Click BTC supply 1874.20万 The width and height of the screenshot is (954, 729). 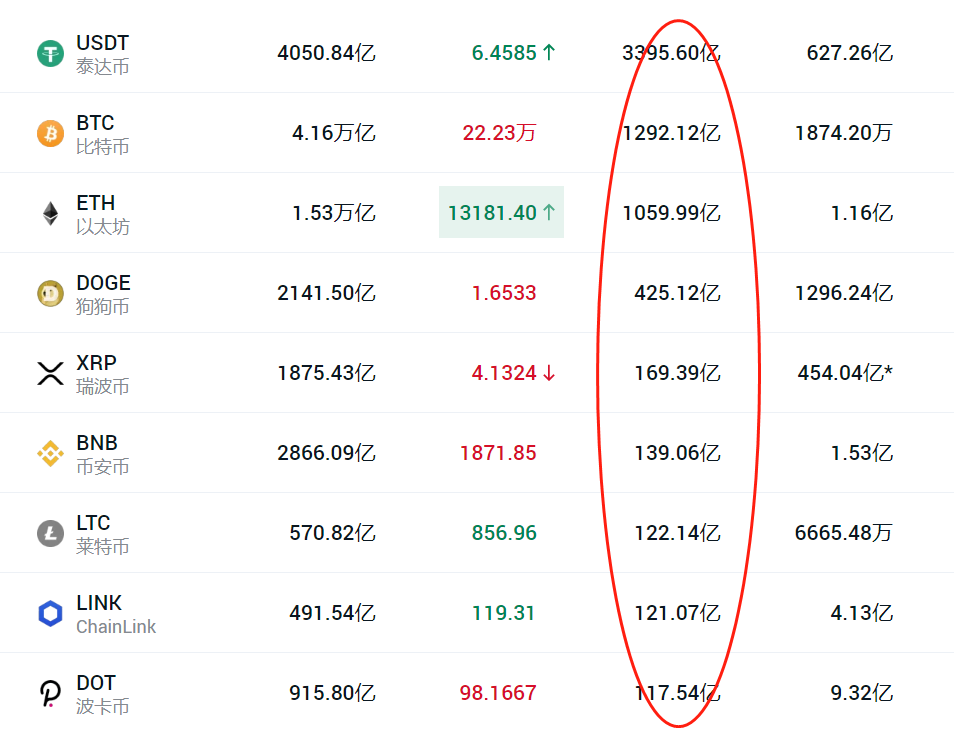(844, 133)
